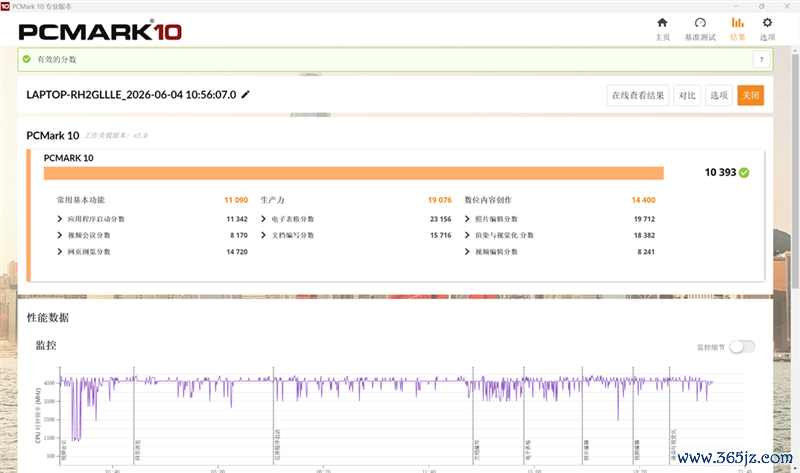This screenshot has height=473, width=800.
Task: Expand the 照片编辑分数 row
Action: pyautogui.click(x=467, y=219)
